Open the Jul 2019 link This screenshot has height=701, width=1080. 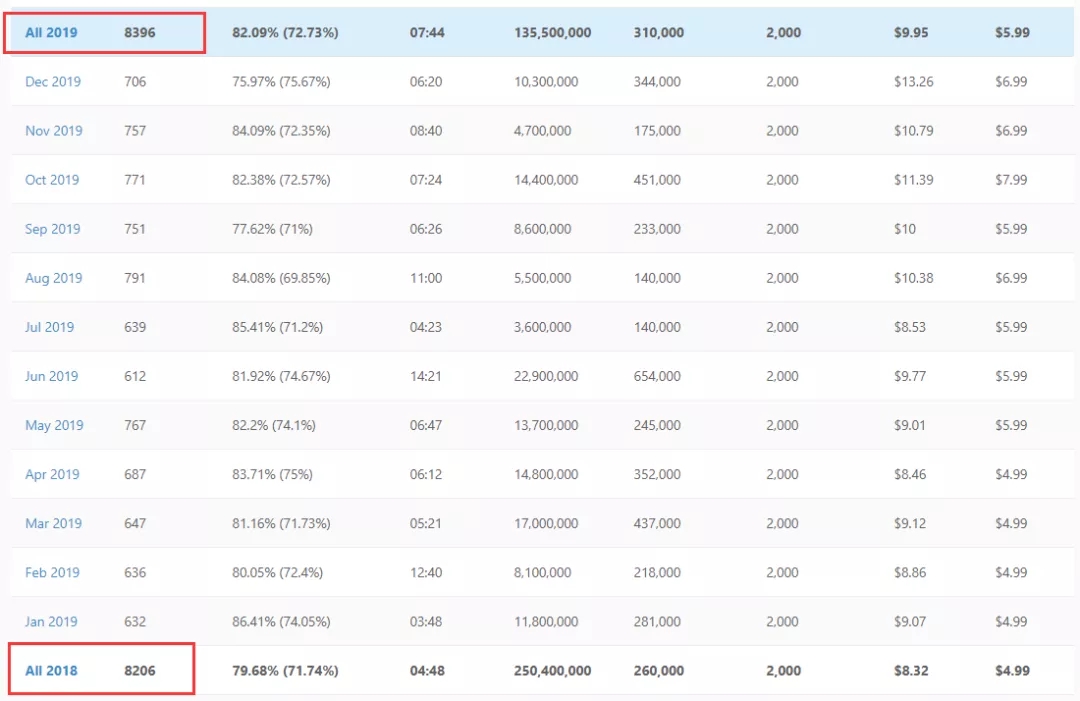coord(50,327)
